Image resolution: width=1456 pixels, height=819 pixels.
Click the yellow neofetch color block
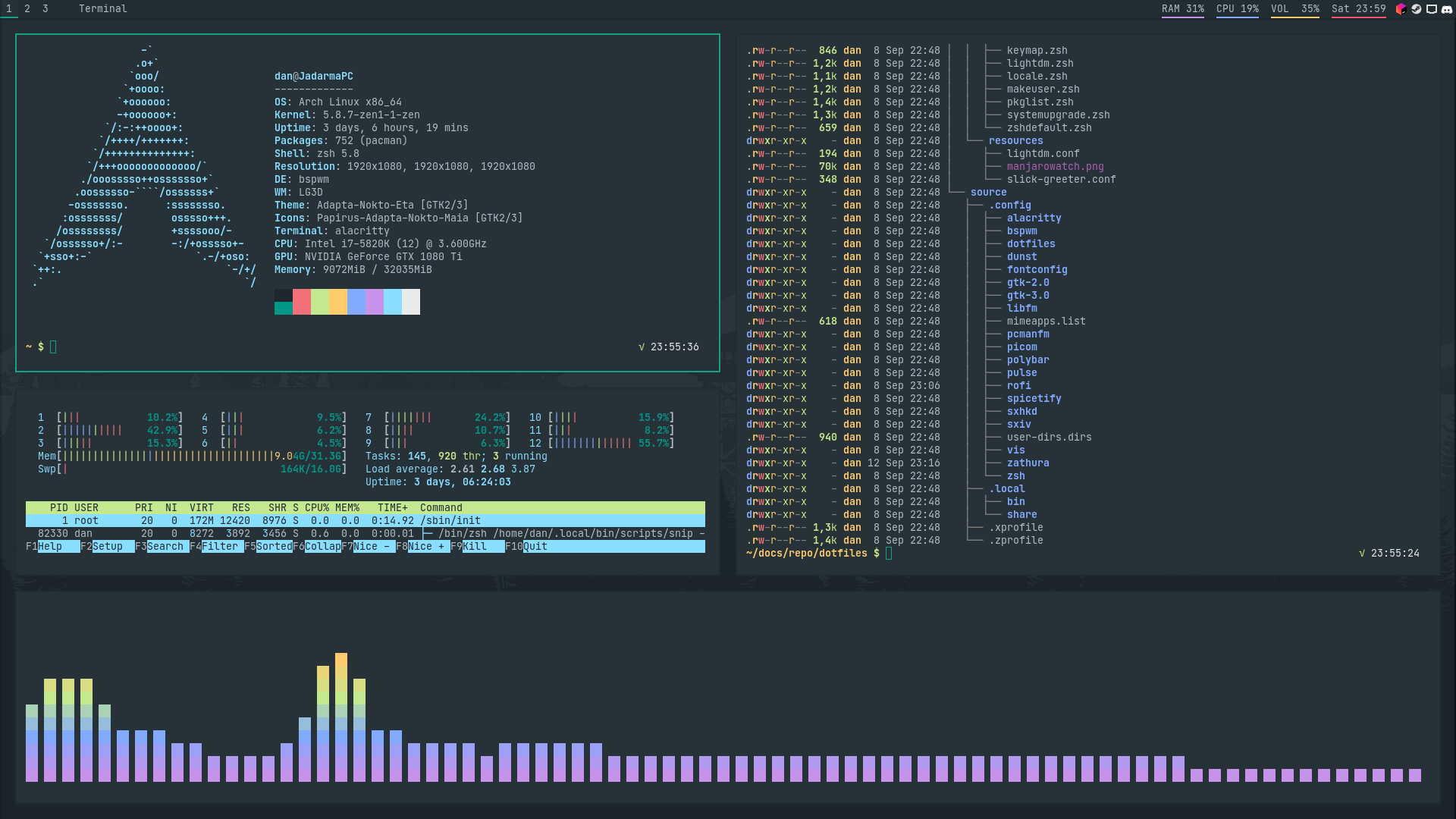(338, 302)
